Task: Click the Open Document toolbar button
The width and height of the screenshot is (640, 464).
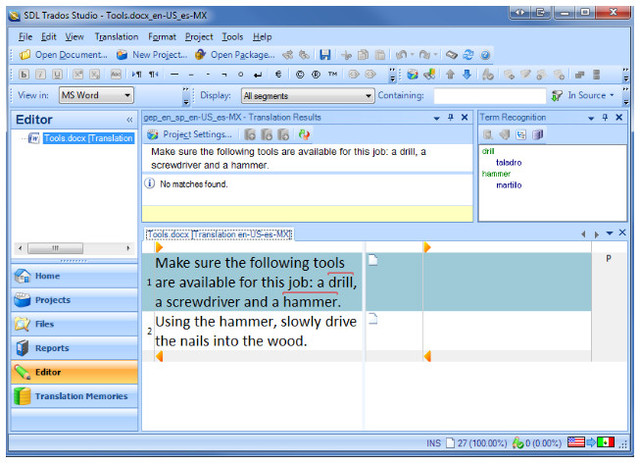Action: click(x=64, y=55)
